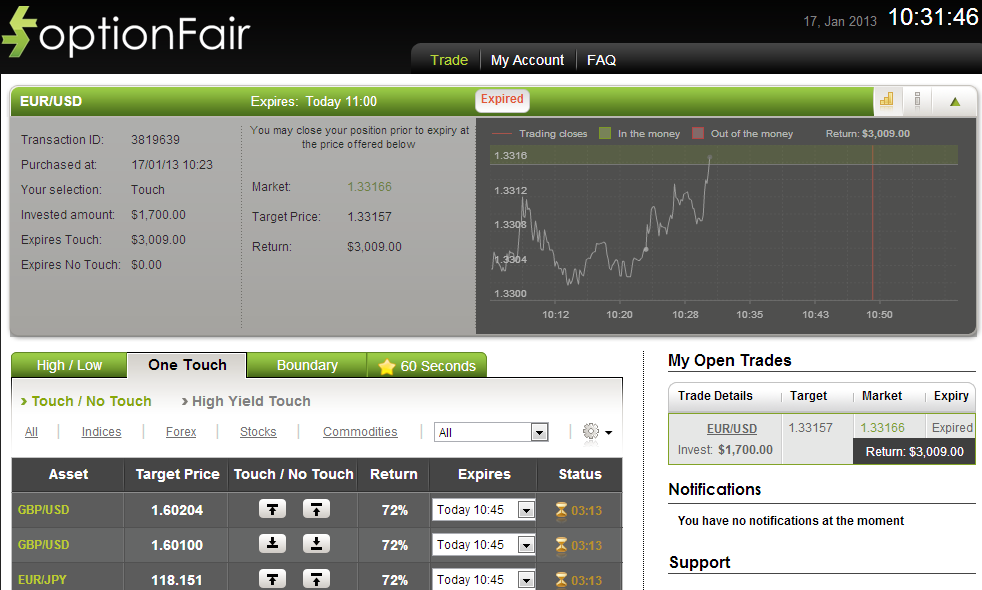Open the Today 10:45 expiry dropdown for GBP/USD
This screenshot has width=982, height=590.
pos(484,509)
